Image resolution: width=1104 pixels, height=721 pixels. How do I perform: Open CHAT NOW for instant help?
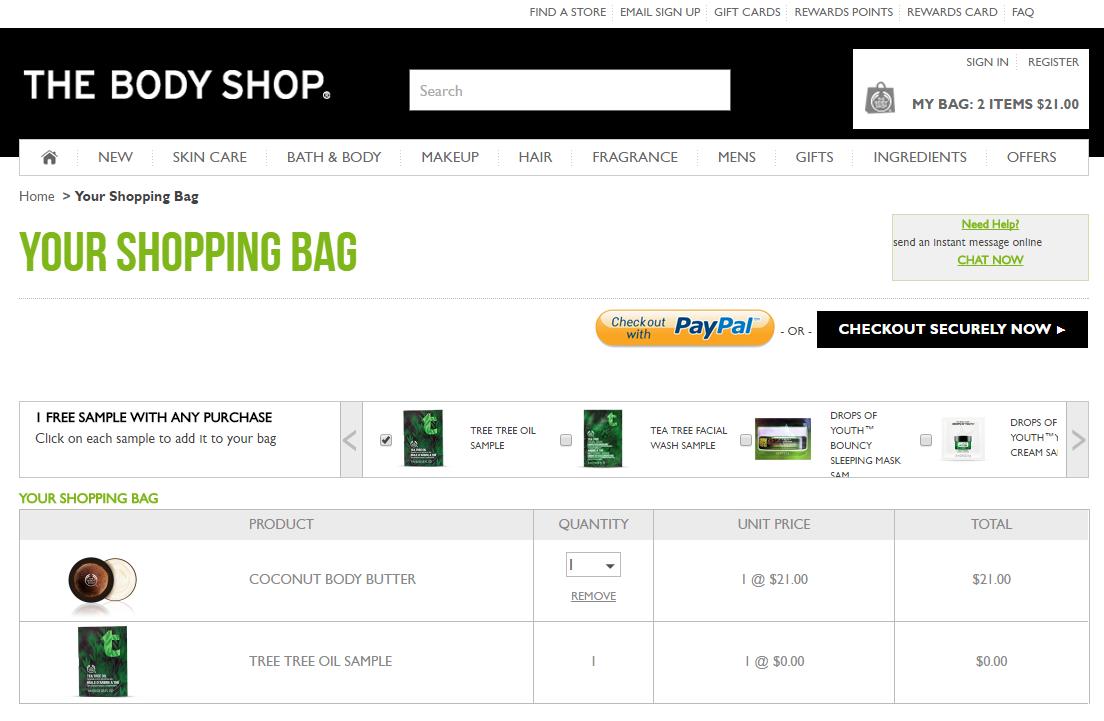[x=989, y=259]
